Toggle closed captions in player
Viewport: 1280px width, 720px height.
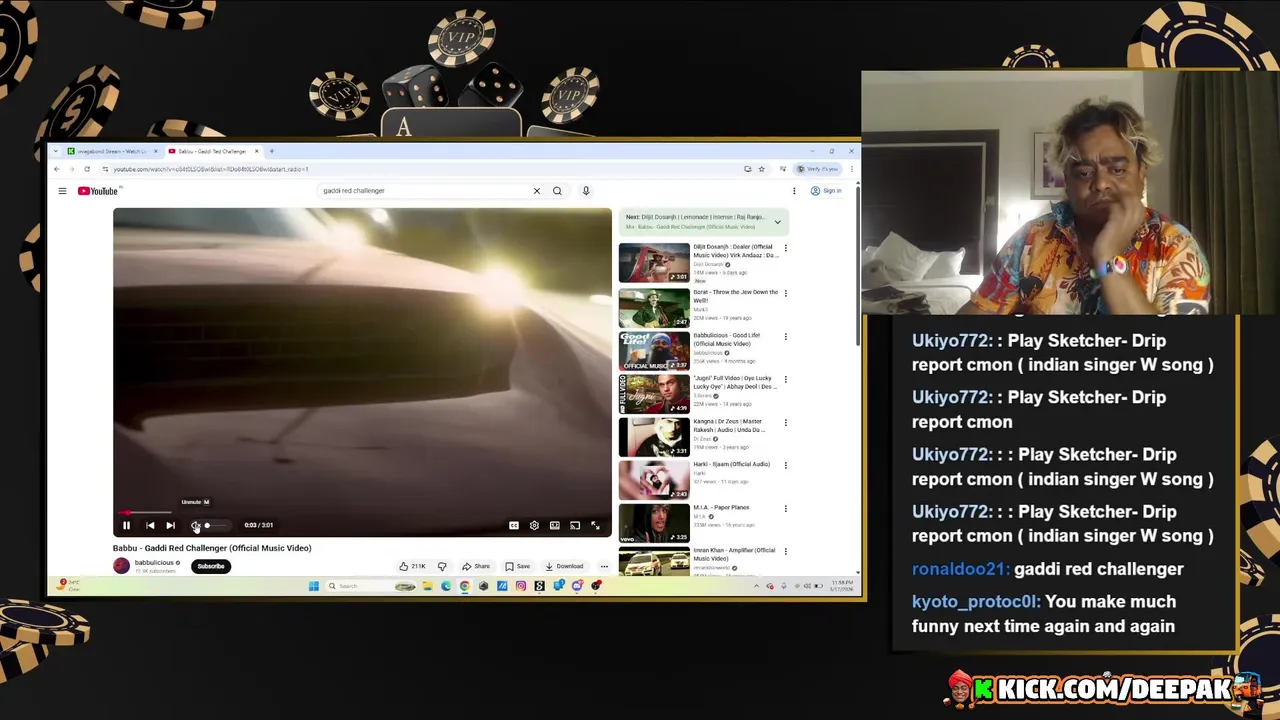514,525
